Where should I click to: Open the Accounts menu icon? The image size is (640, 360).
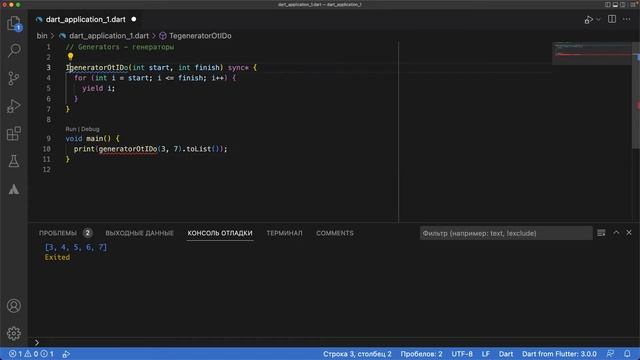pos(14,306)
